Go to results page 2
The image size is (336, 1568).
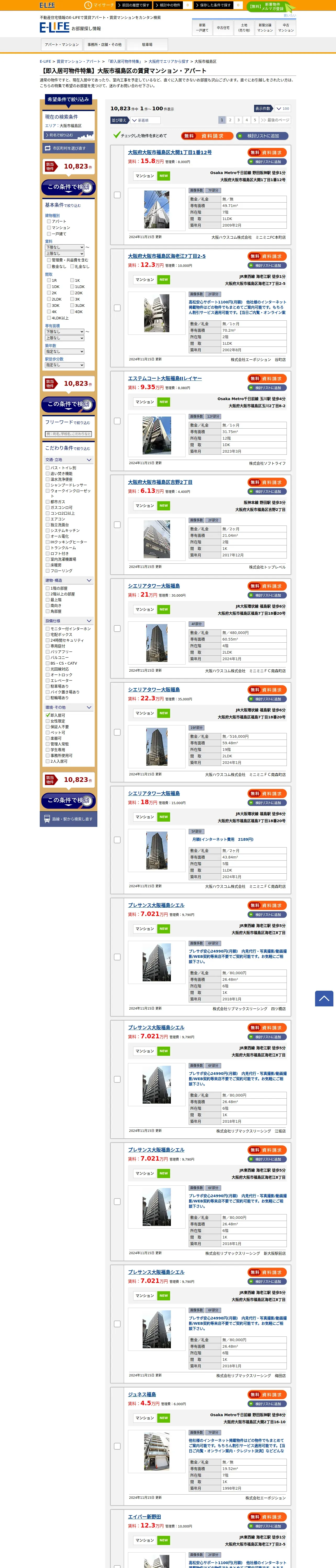231,120
